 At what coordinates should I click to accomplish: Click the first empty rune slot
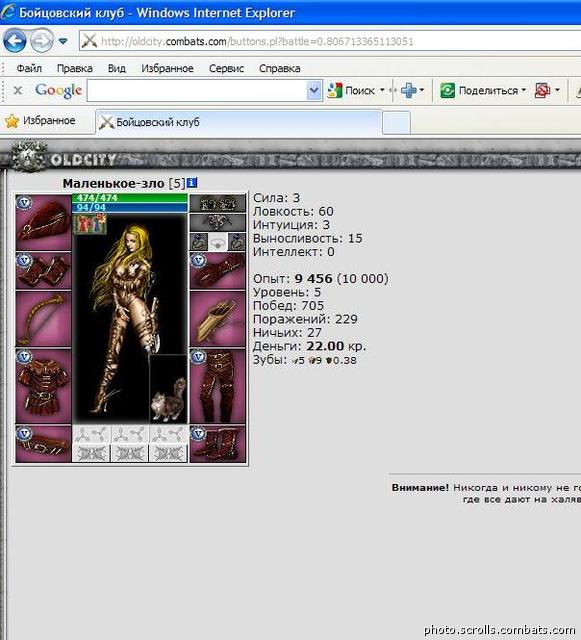click(x=91, y=434)
